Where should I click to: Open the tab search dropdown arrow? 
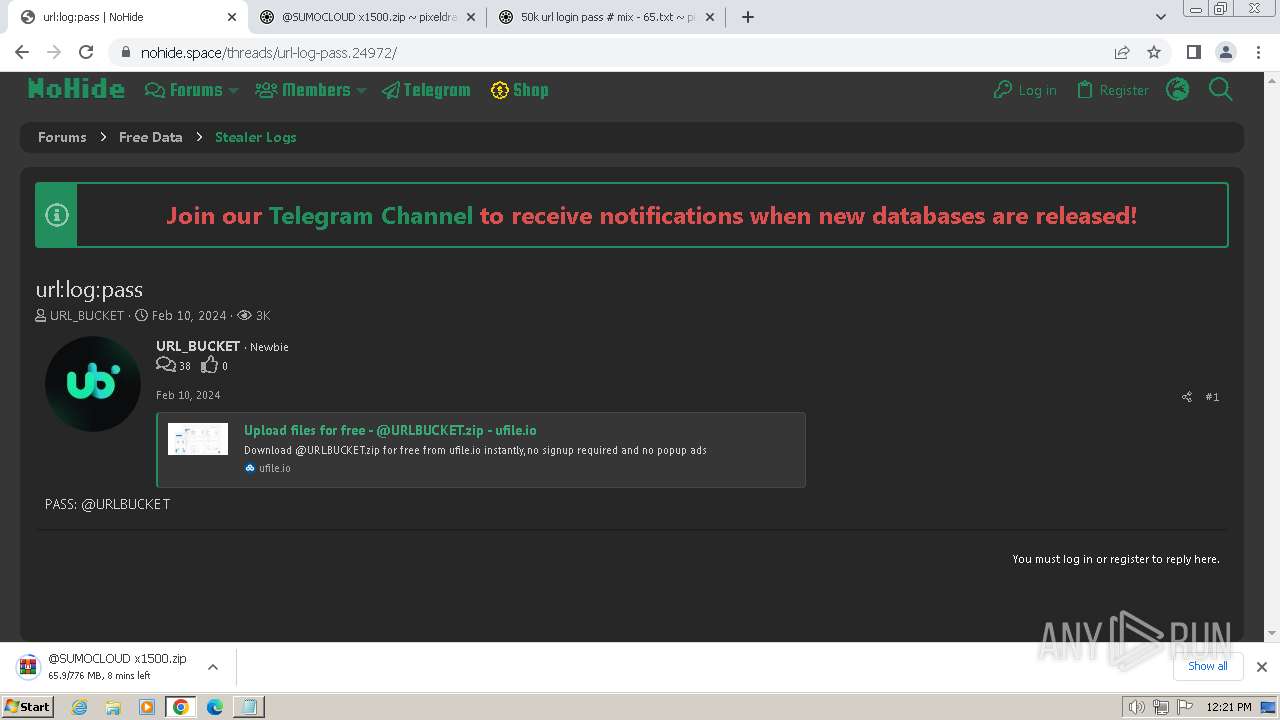point(1161,17)
